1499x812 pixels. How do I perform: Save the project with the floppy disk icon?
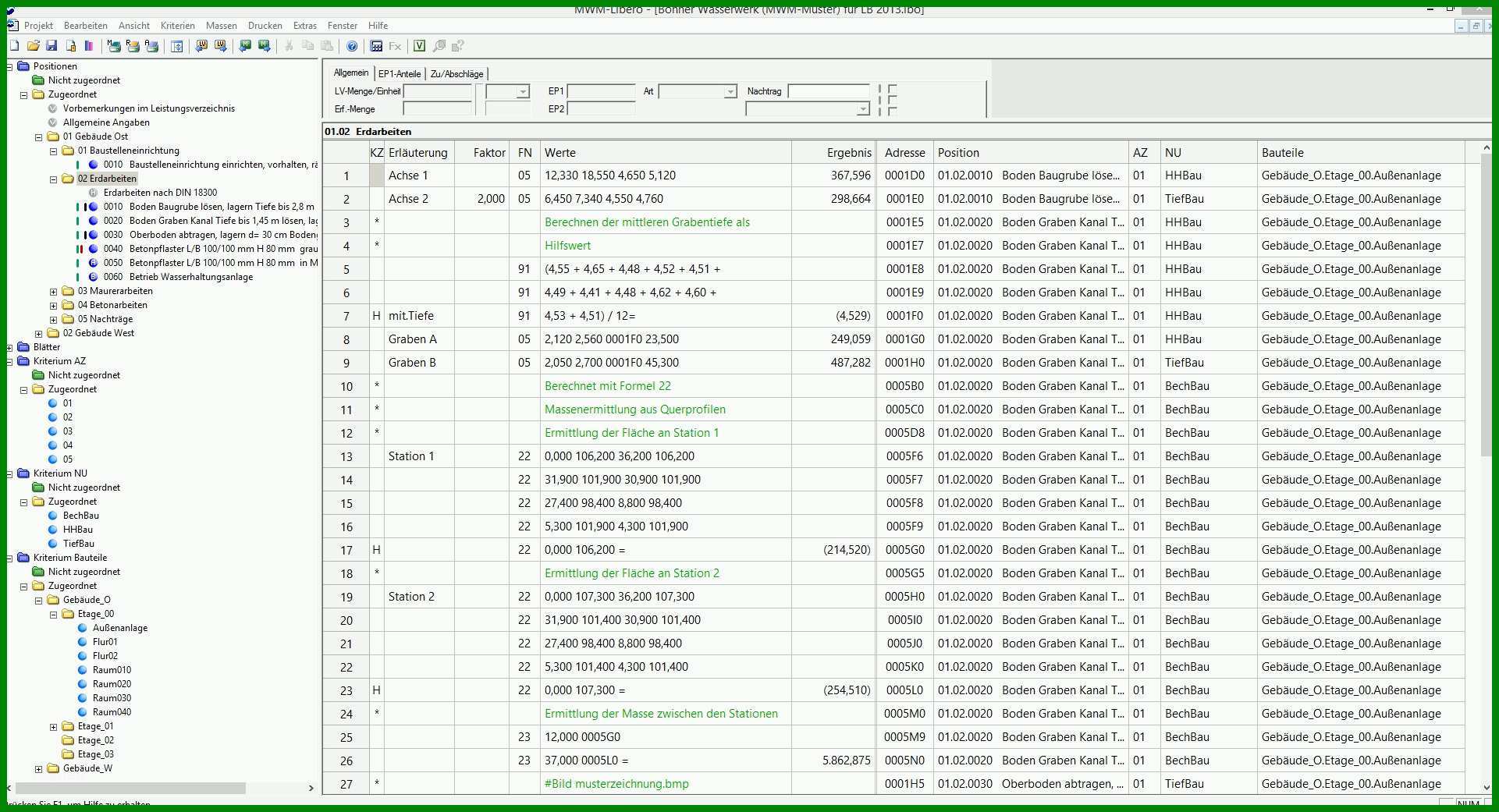[x=52, y=46]
